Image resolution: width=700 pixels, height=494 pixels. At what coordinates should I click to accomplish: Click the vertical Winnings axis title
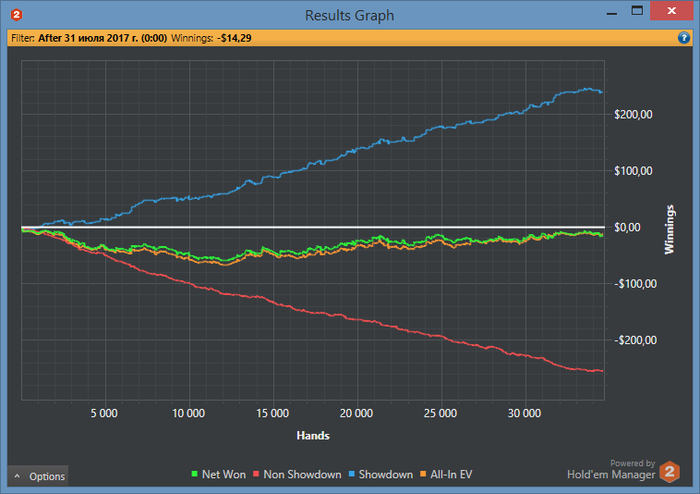coord(669,229)
